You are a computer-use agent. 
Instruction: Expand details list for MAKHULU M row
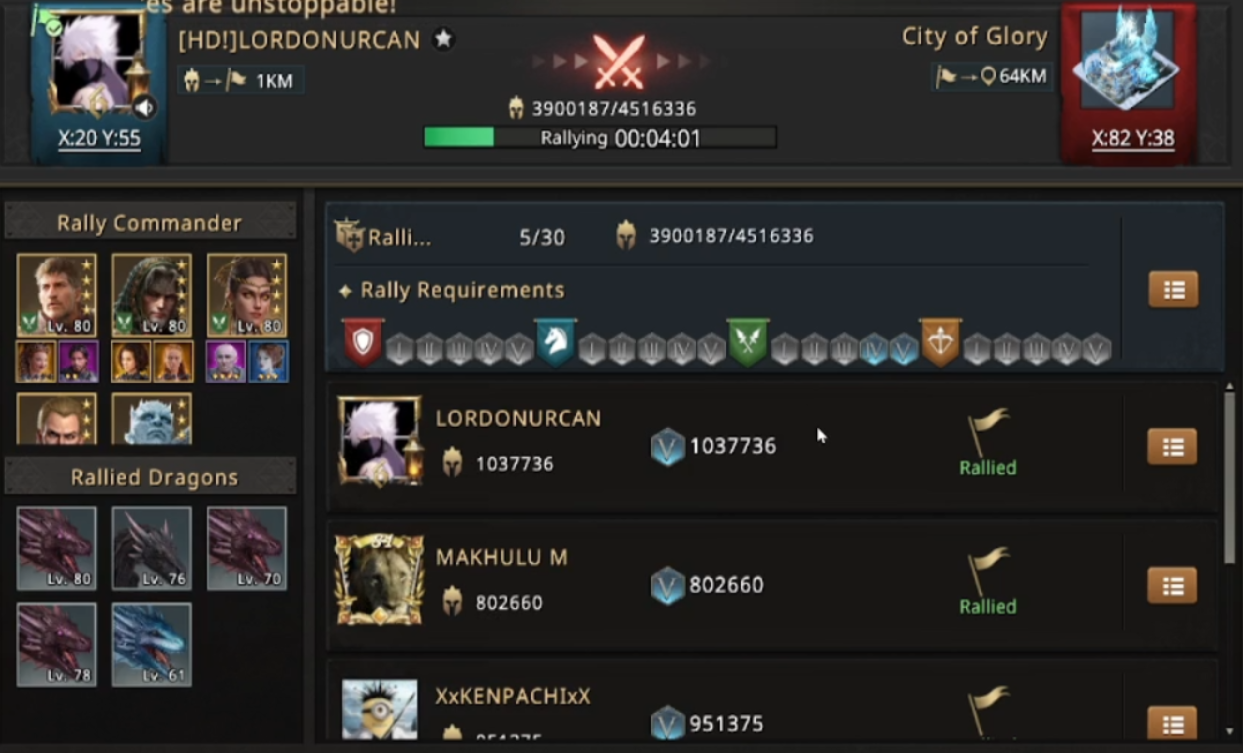coord(1173,586)
